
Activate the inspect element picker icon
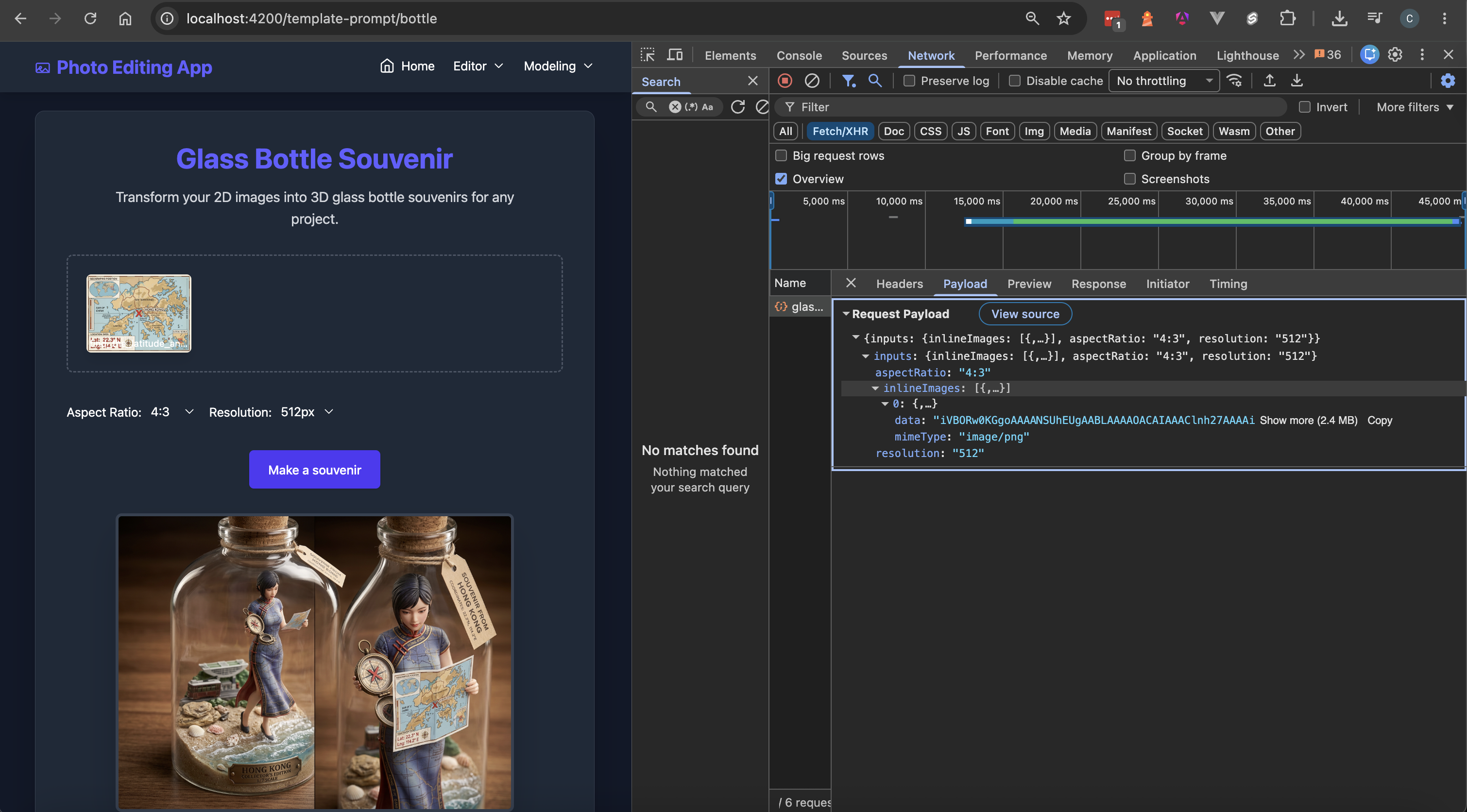pyautogui.click(x=648, y=55)
